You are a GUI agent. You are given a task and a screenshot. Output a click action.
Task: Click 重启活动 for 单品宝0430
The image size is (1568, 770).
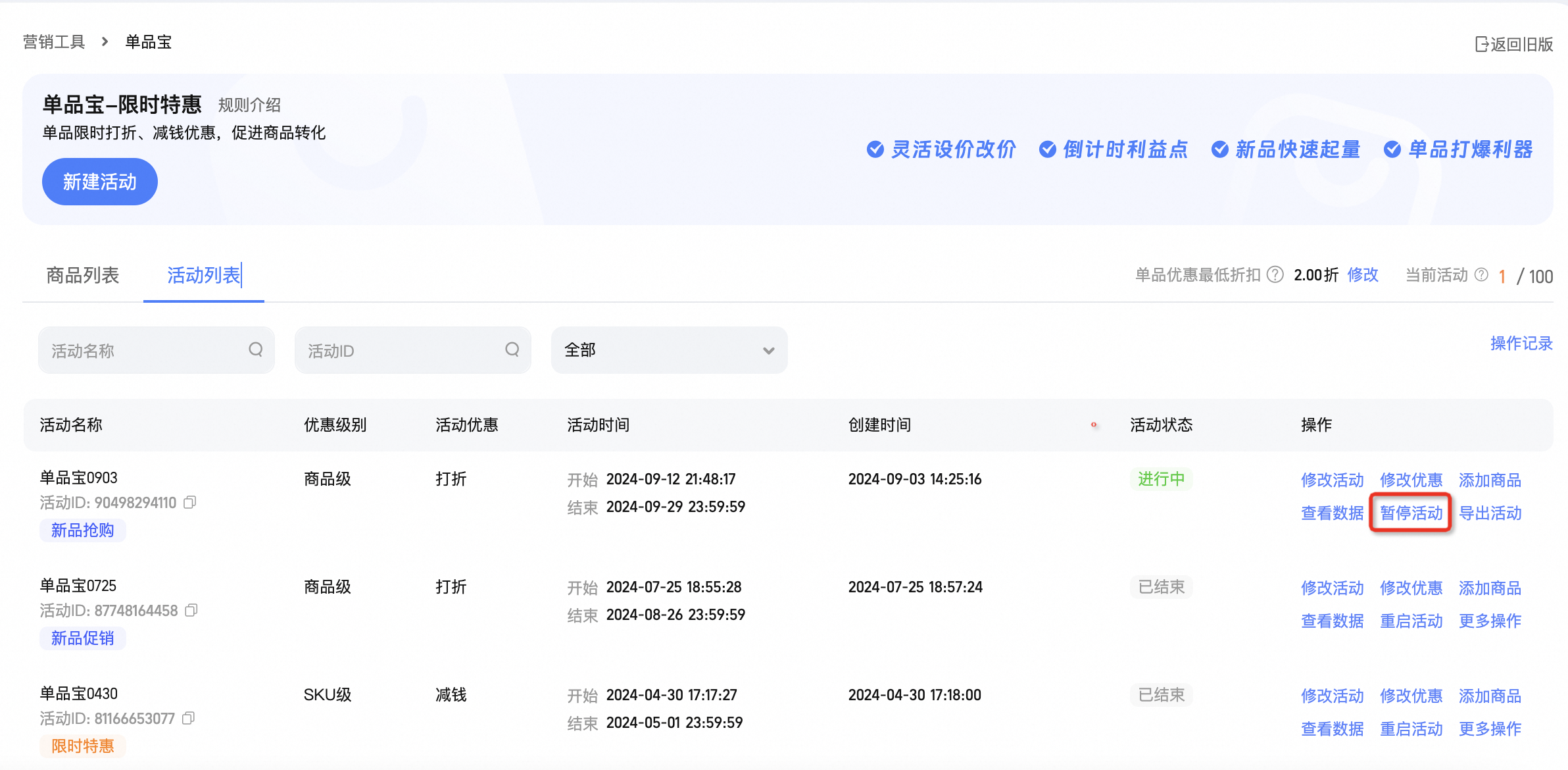(1411, 729)
